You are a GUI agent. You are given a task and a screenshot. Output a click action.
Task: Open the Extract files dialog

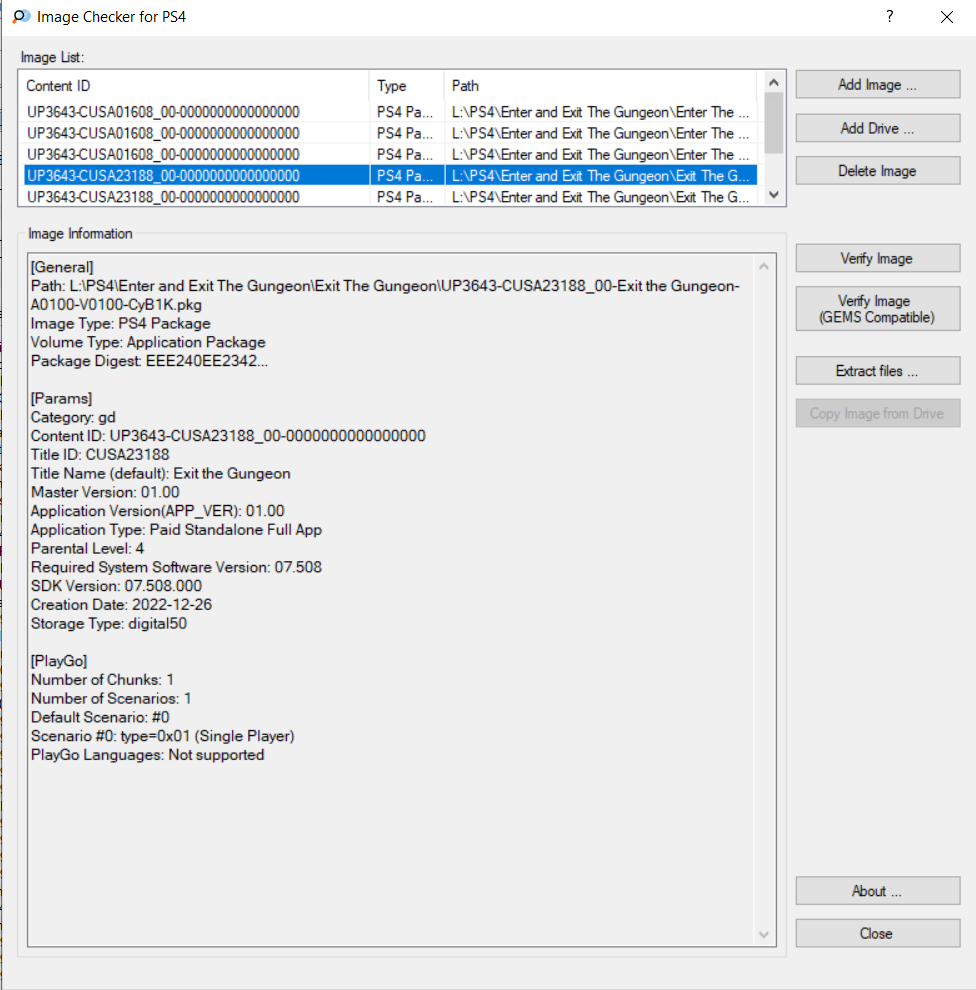(x=877, y=371)
